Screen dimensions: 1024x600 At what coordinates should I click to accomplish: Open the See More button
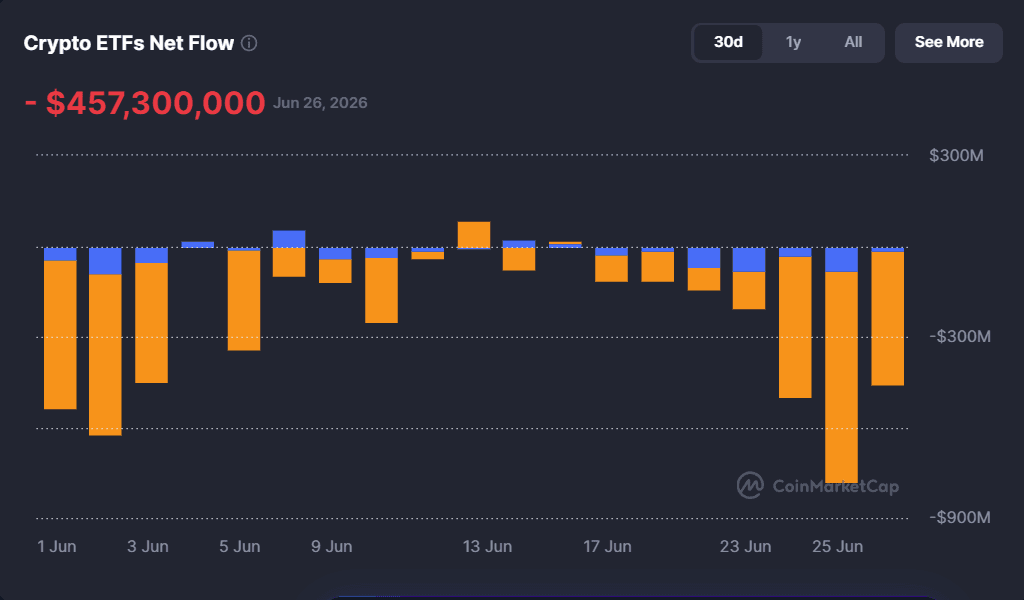tap(948, 42)
